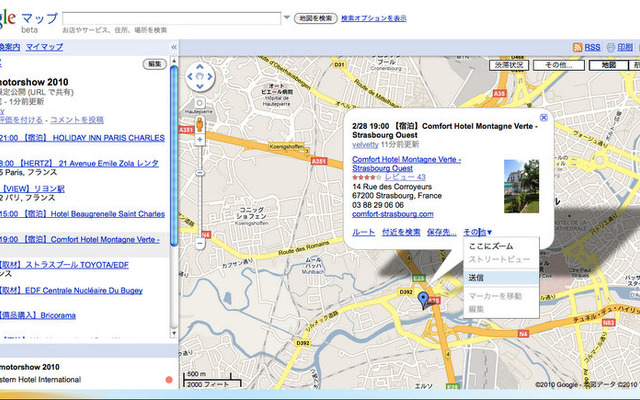Choose ここにズーム from the menu
This screenshot has height=400, width=640.
[x=491, y=246]
